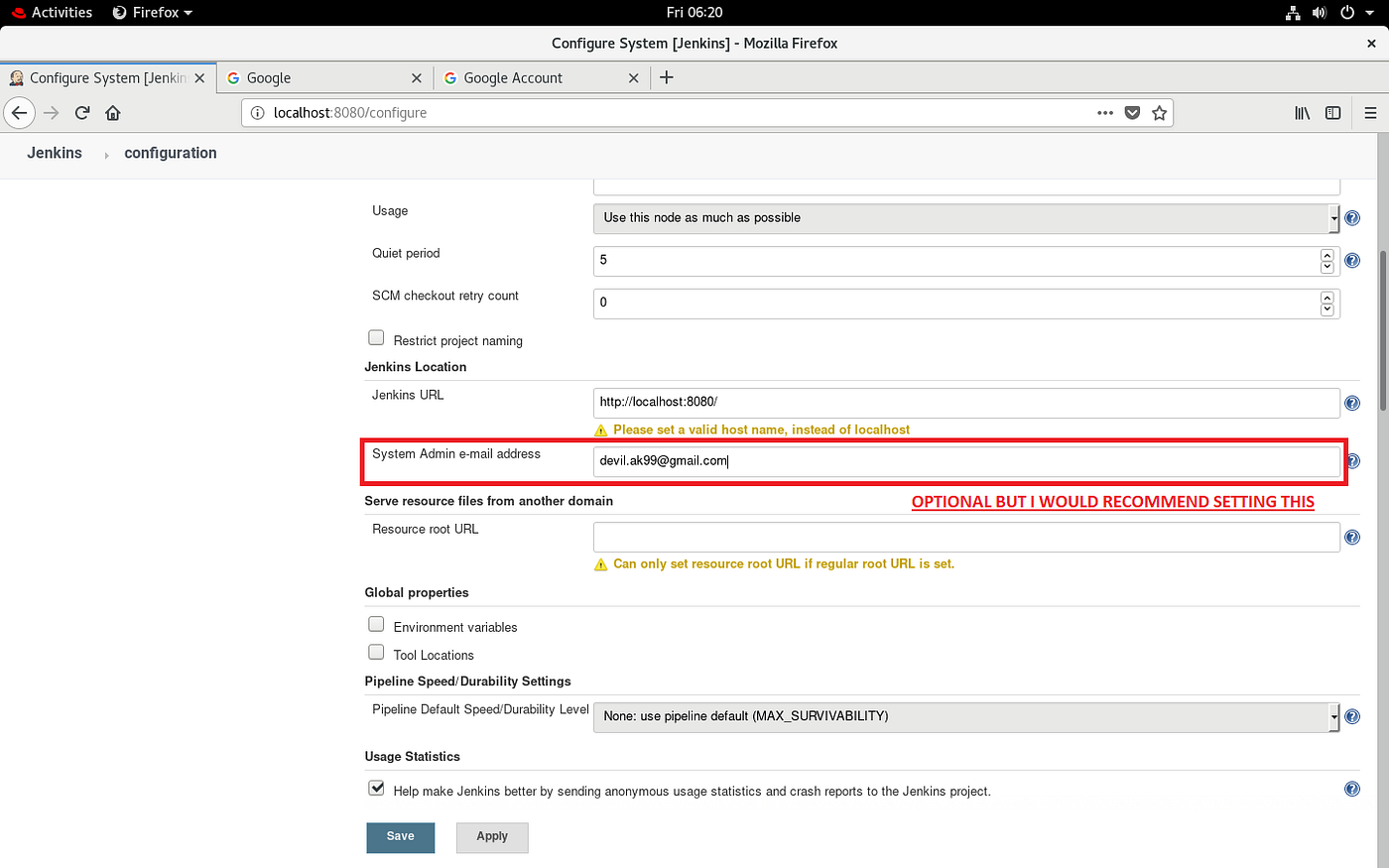Image resolution: width=1389 pixels, height=868 pixels.
Task: Go to the Firefox home page
Action: tap(113, 113)
